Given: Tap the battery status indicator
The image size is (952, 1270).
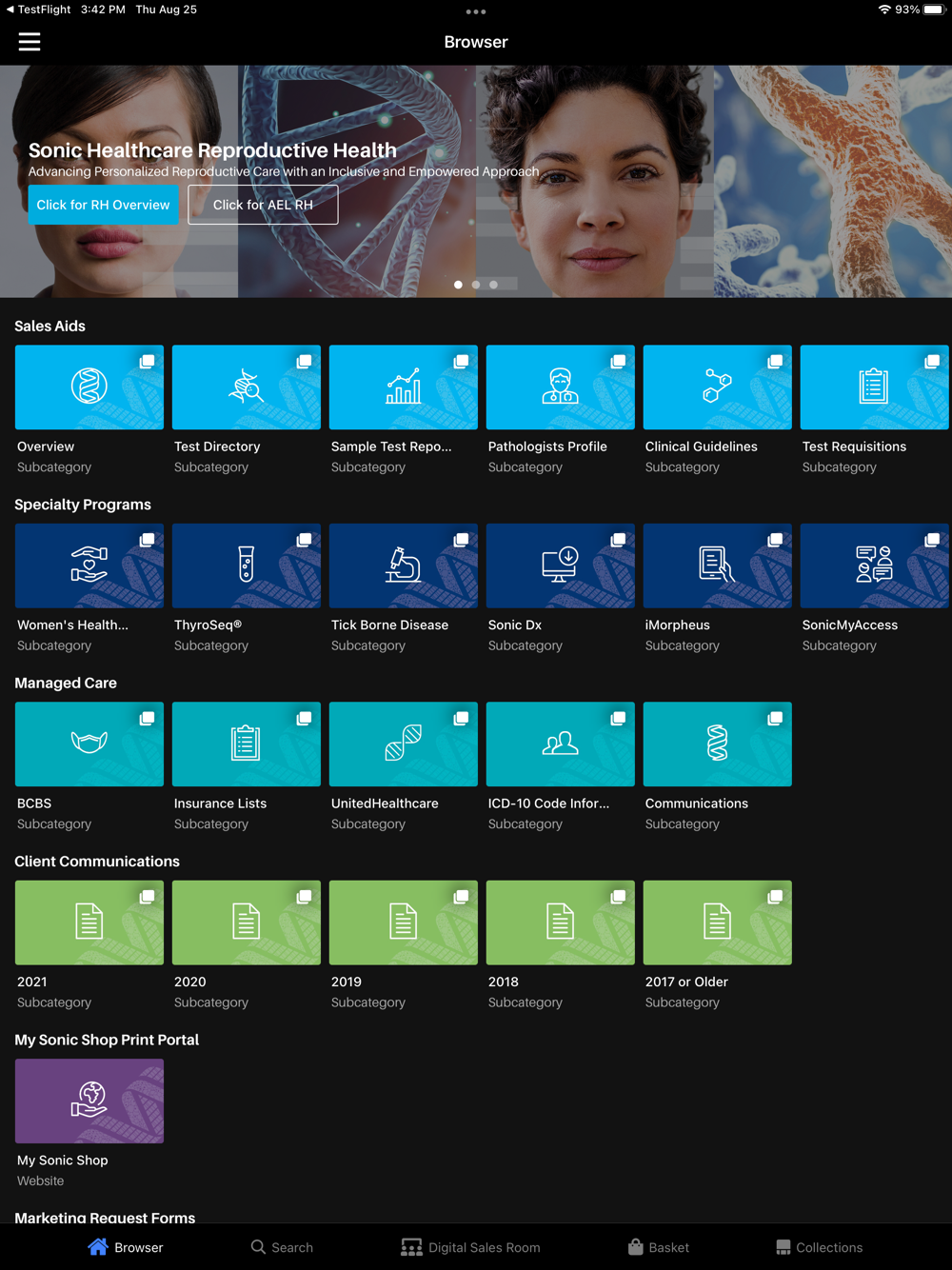Looking at the screenshot, I should coord(933,10).
